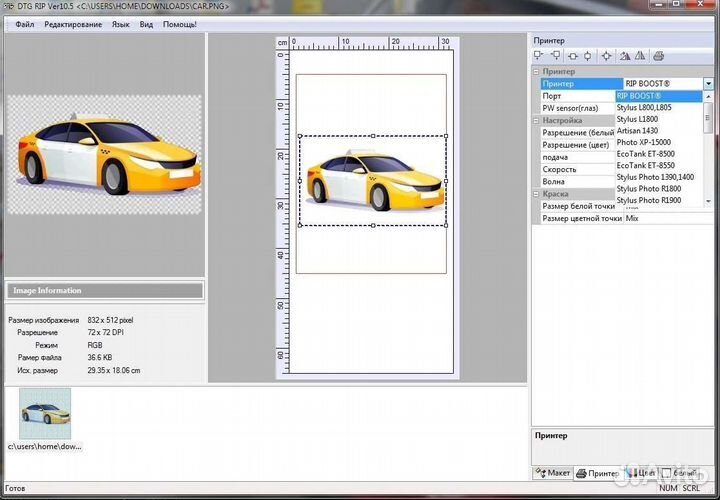Open the Принтер combo box arrow
The height and width of the screenshot is (500, 720).
(708, 84)
